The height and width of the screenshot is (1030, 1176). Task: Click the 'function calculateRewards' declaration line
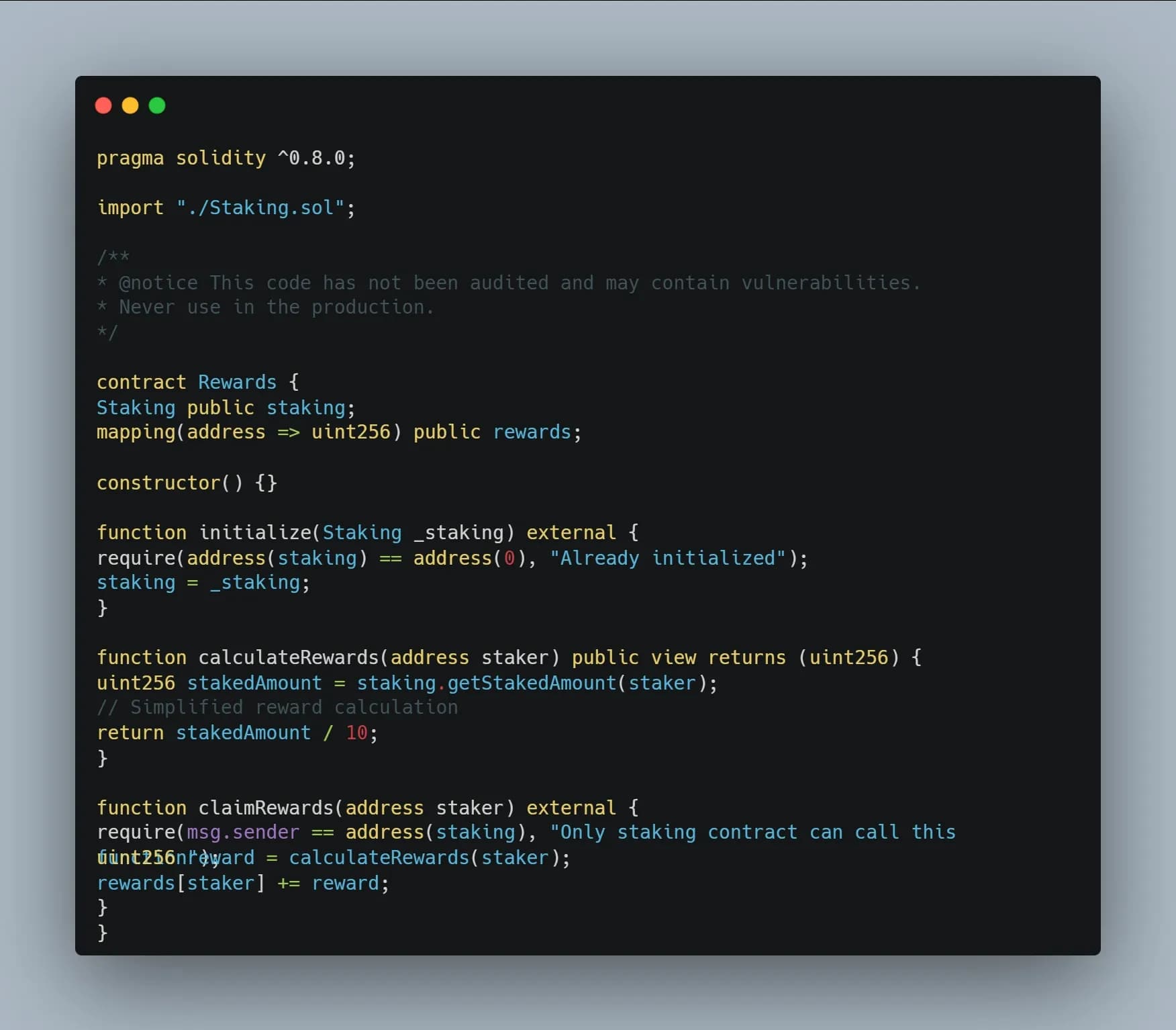pos(509,657)
